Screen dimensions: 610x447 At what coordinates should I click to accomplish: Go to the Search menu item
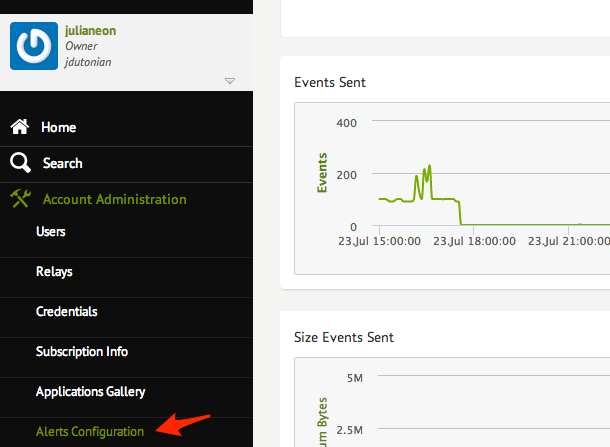click(x=62, y=163)
